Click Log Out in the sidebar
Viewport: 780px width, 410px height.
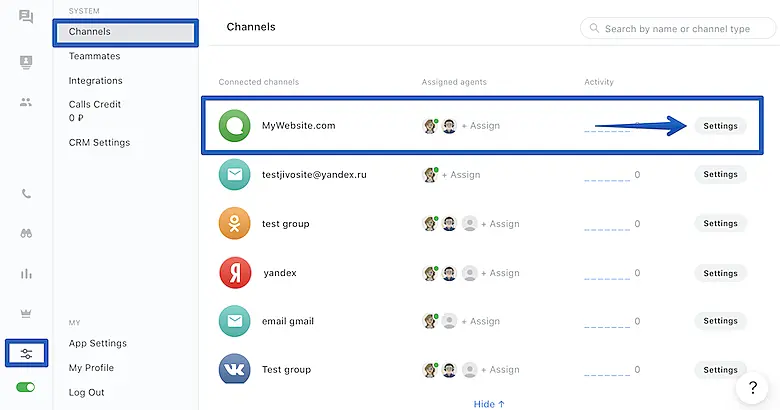pos(86,393)
